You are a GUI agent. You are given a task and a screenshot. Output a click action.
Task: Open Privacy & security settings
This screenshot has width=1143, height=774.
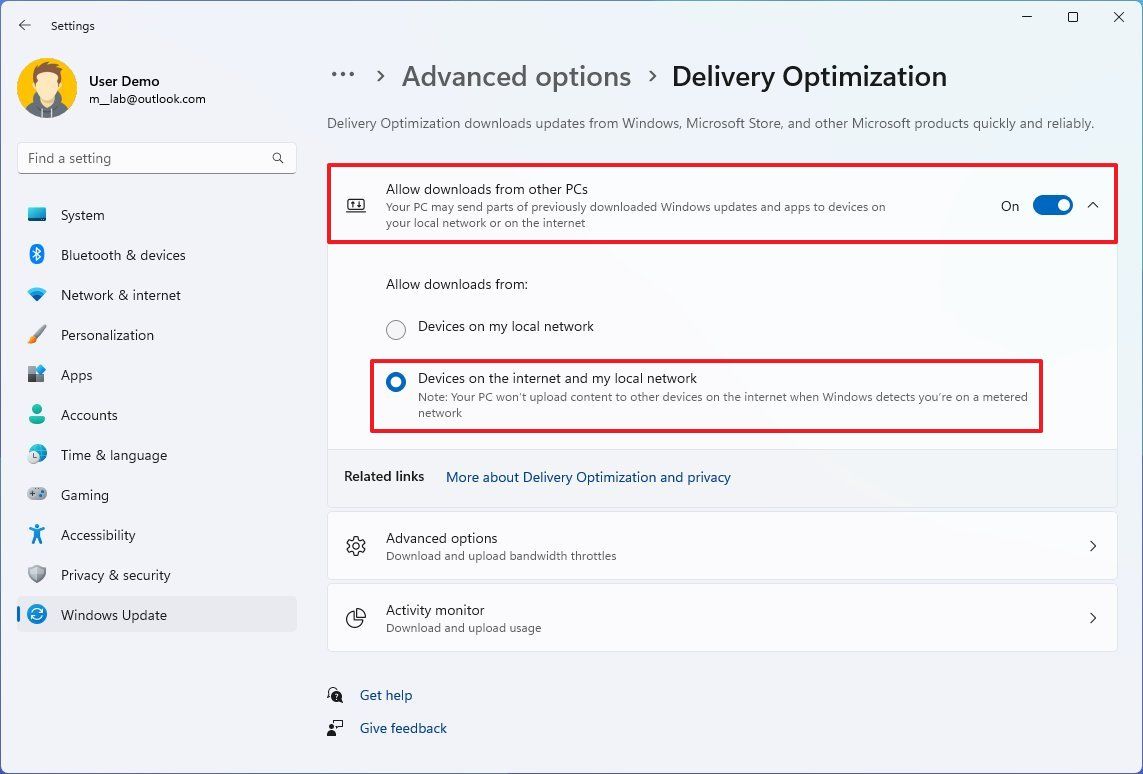[x=157, y=575]
